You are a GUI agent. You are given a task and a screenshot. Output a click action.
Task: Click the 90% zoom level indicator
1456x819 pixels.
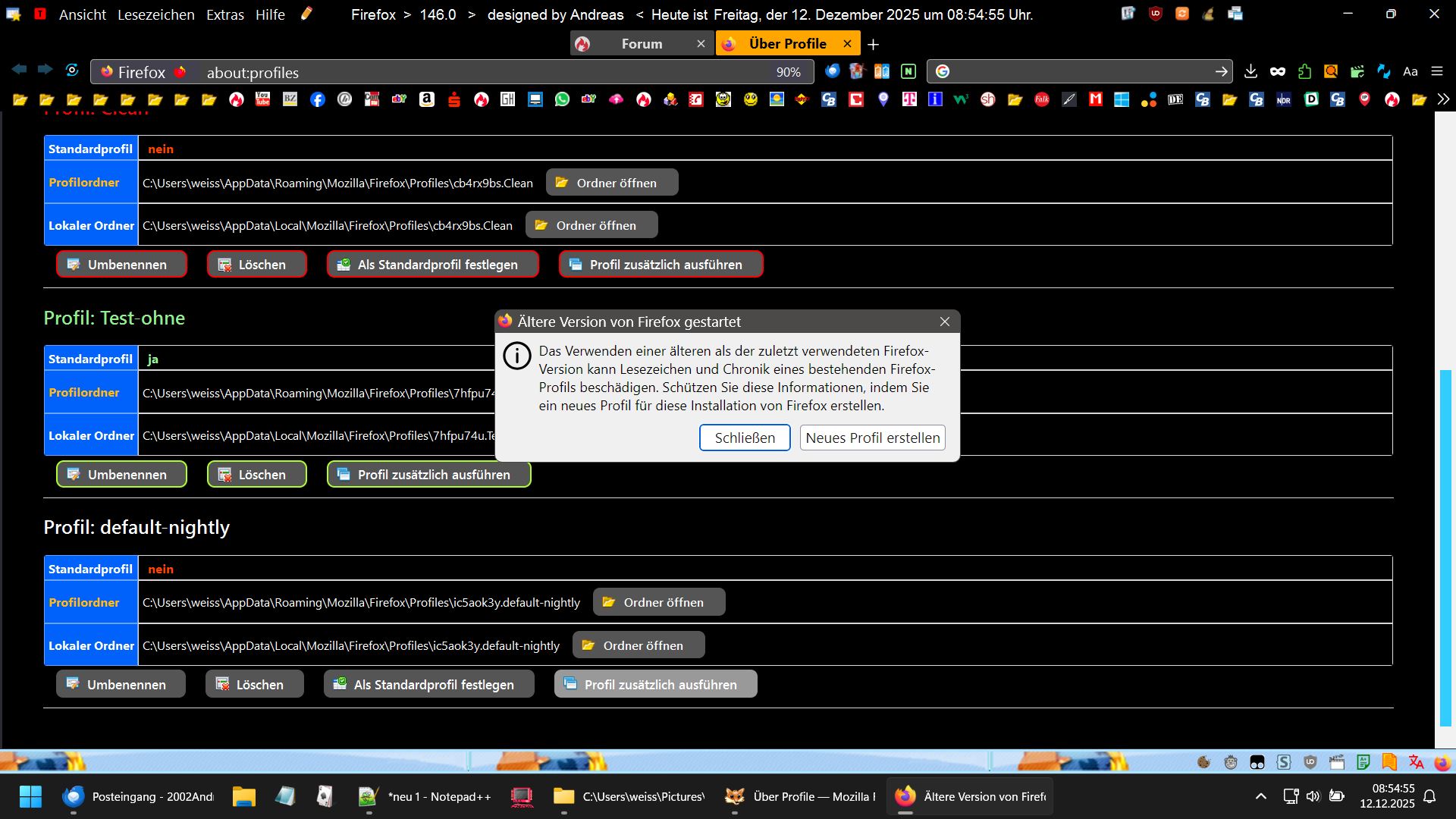[788, 72]
